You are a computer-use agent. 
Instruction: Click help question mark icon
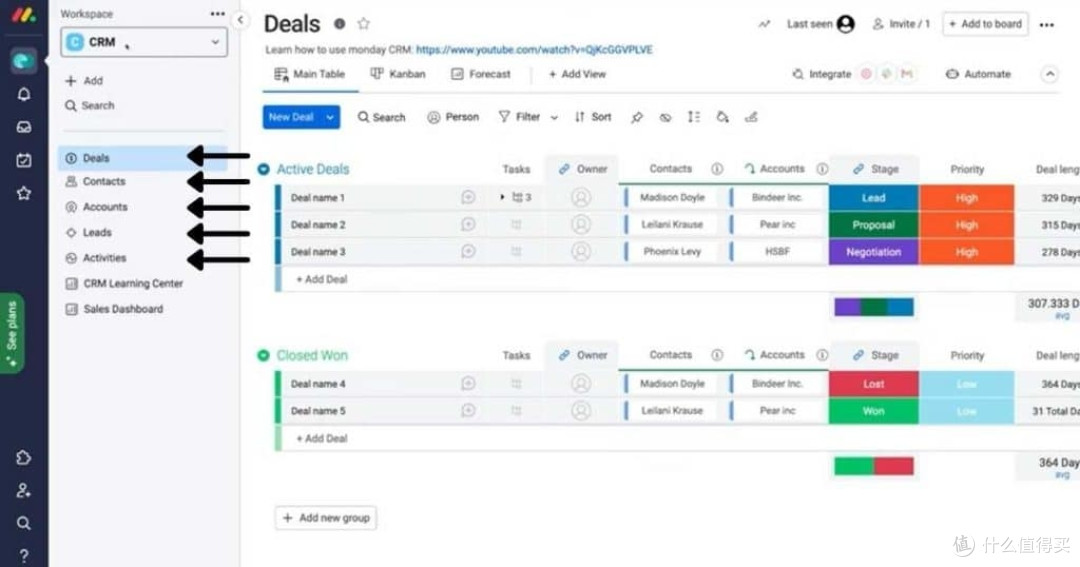(23, 555)
